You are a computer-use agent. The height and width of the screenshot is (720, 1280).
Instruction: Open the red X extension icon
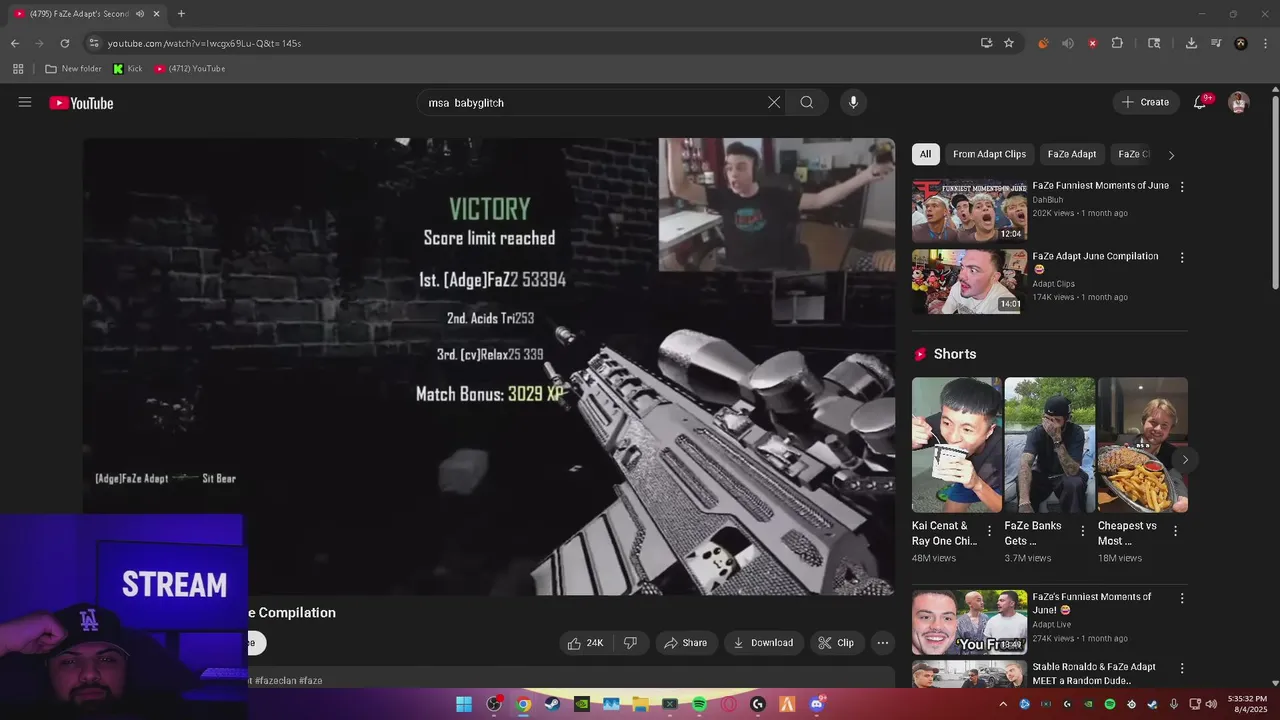click(1092, 43)
